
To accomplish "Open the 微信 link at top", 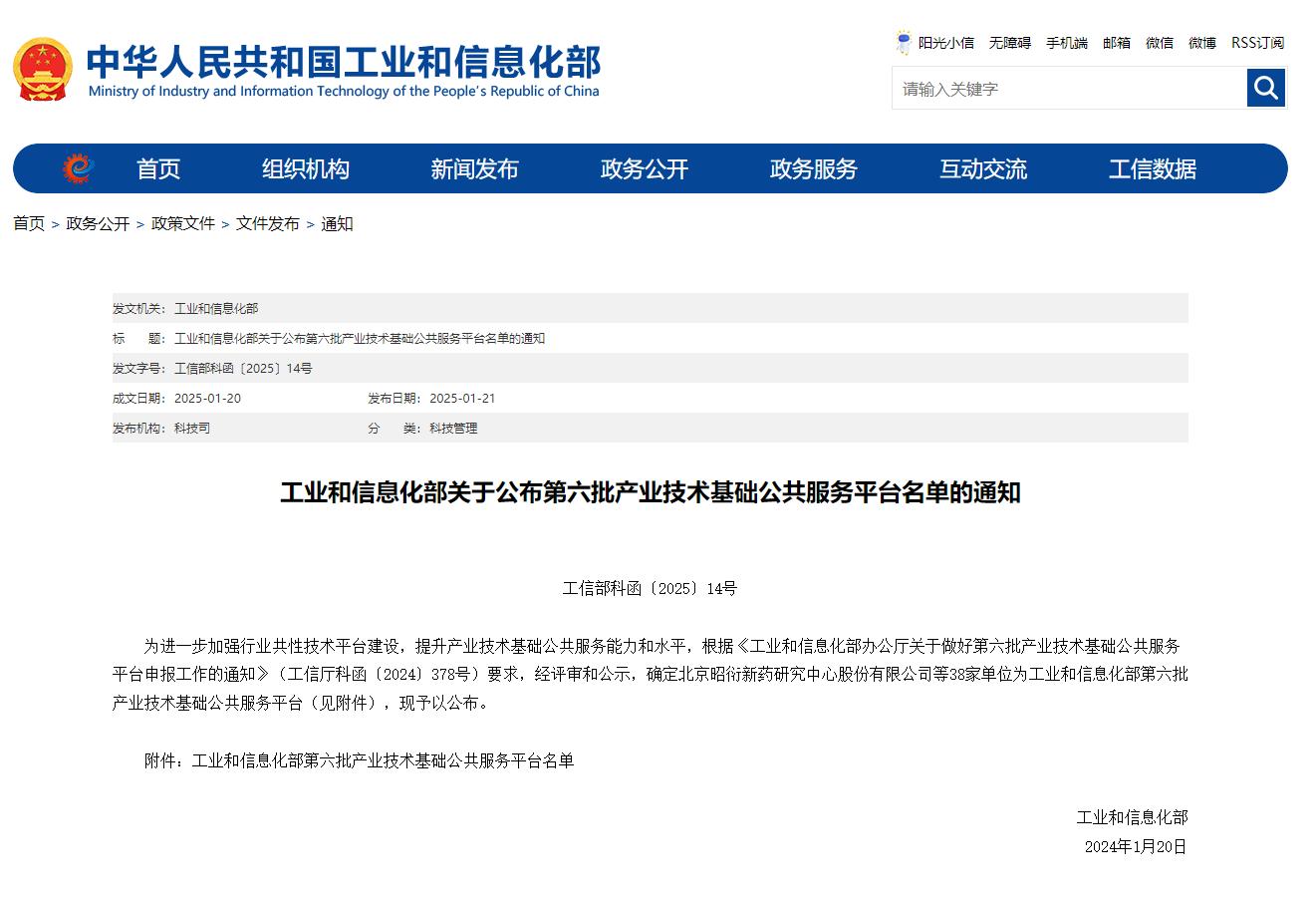I will click(x=1159, y=43).
